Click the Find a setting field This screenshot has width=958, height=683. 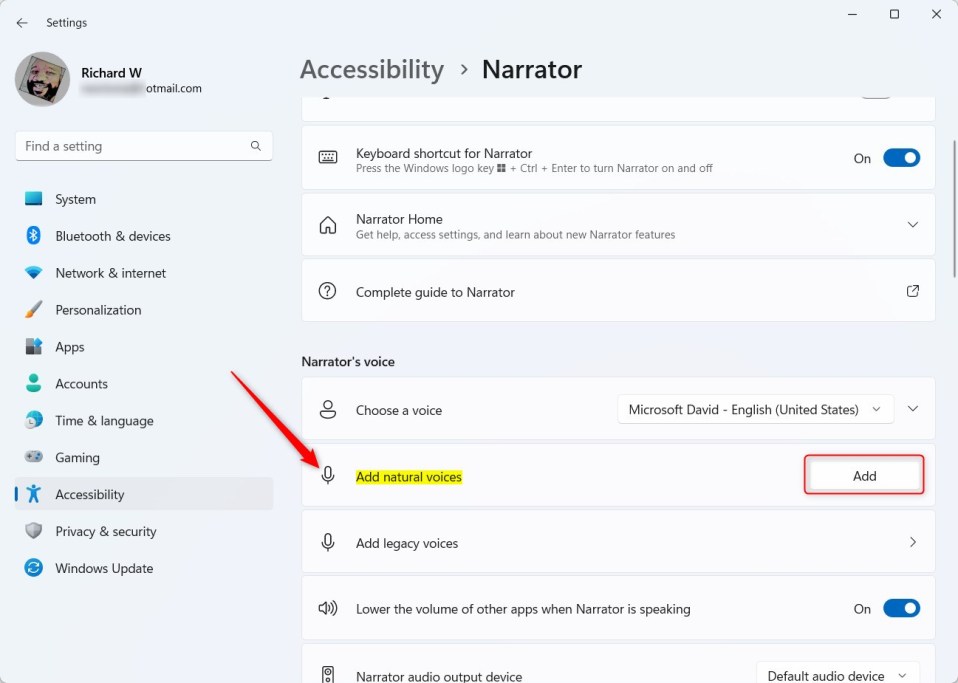144,146
